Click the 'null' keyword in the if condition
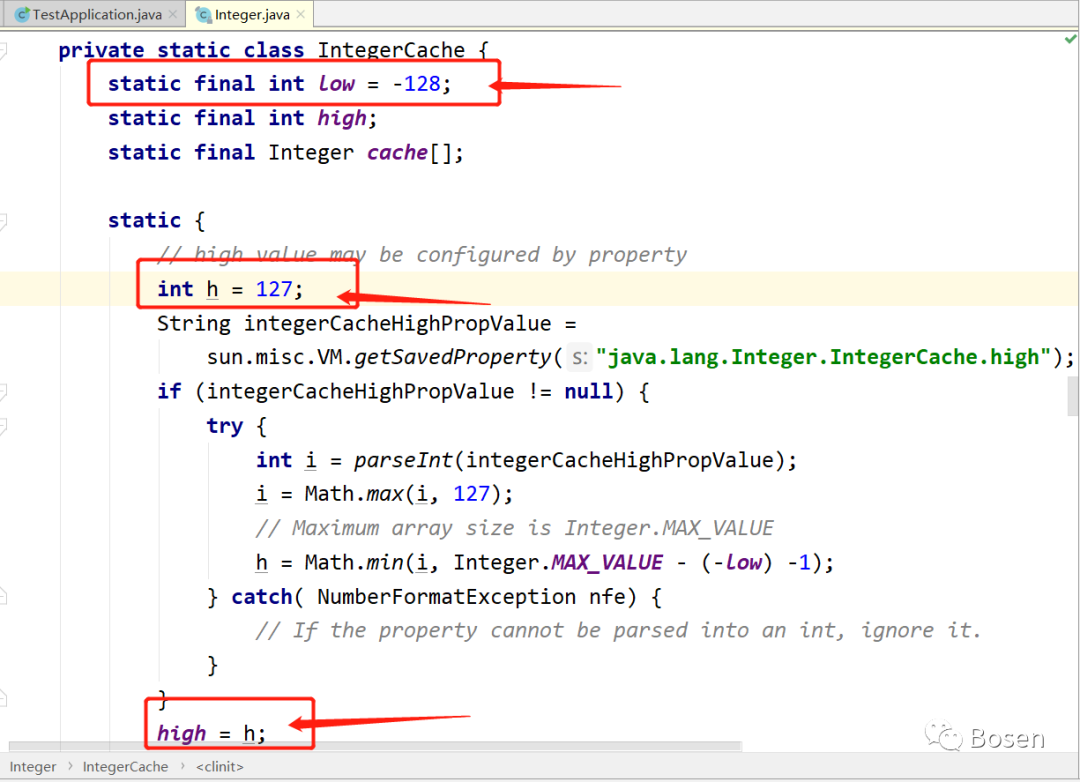This screenshot has height=782, width=1080. pos(589,392)
